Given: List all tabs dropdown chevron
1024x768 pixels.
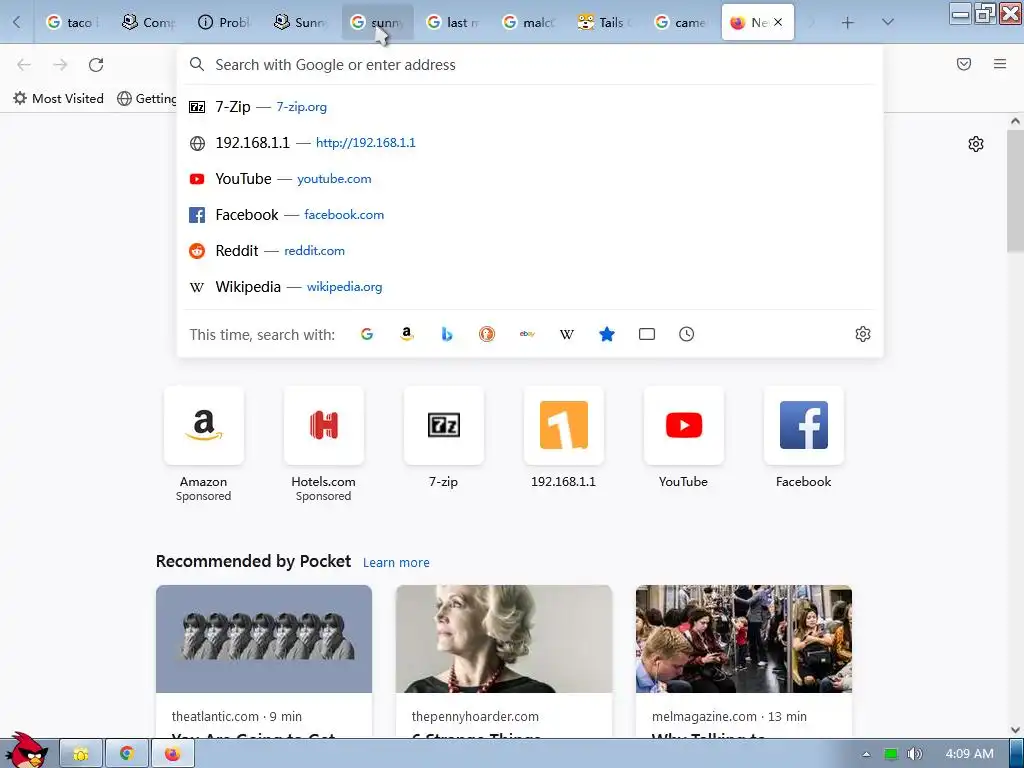Looking at the screenshot, I should coord(888,23).
